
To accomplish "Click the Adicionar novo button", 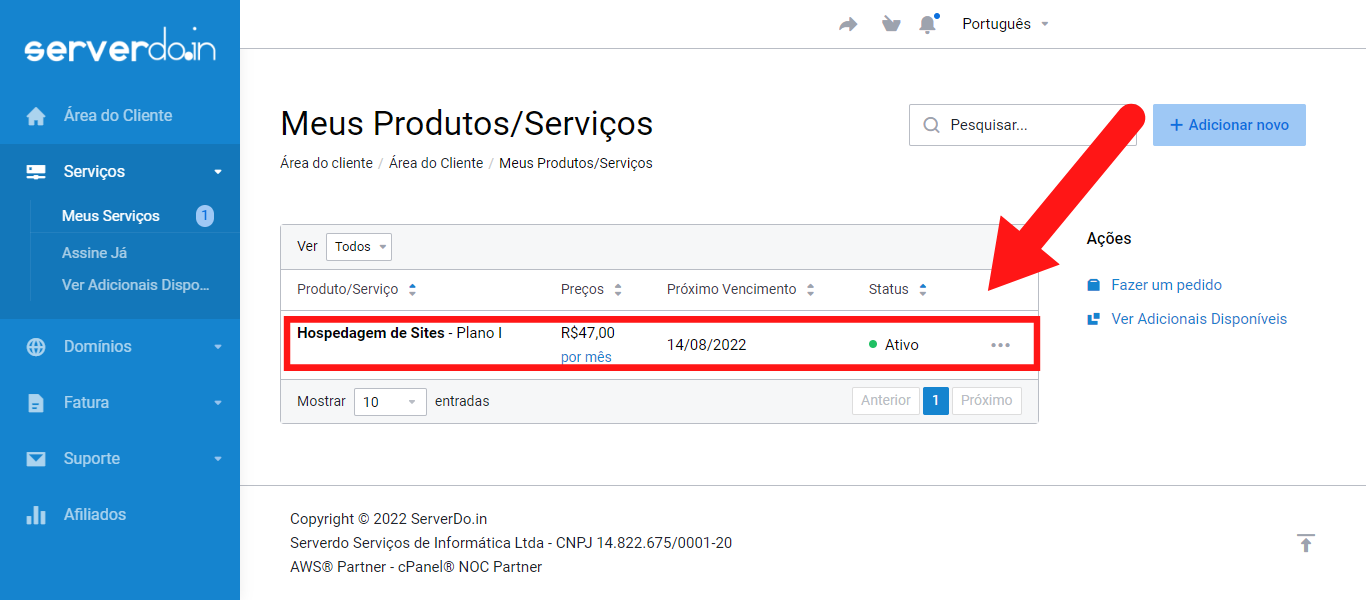I will pos(1229,125).
